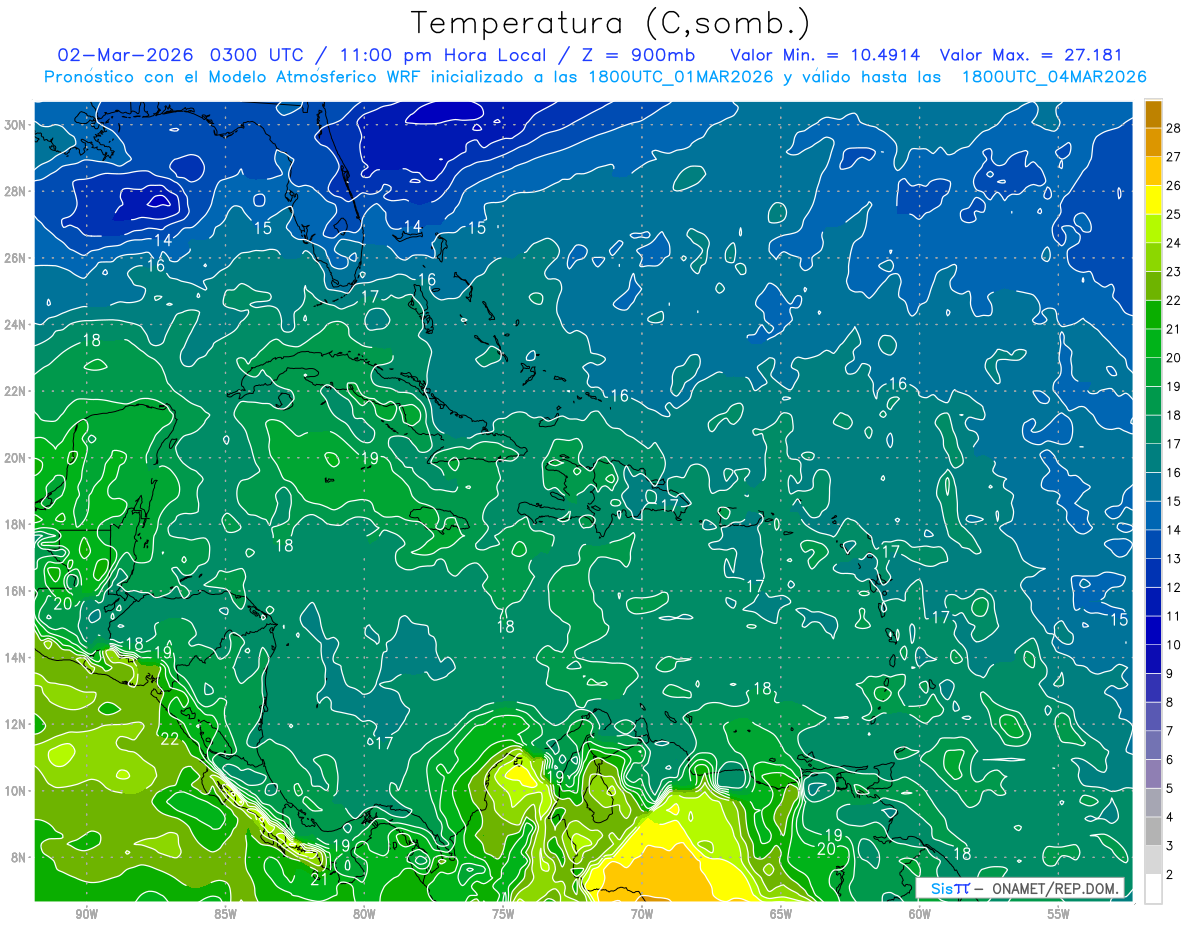The height and width of the screenshot is (927, 1200).
Task: Click the 75W longitude axis label
Action: (x=503, y=914)
